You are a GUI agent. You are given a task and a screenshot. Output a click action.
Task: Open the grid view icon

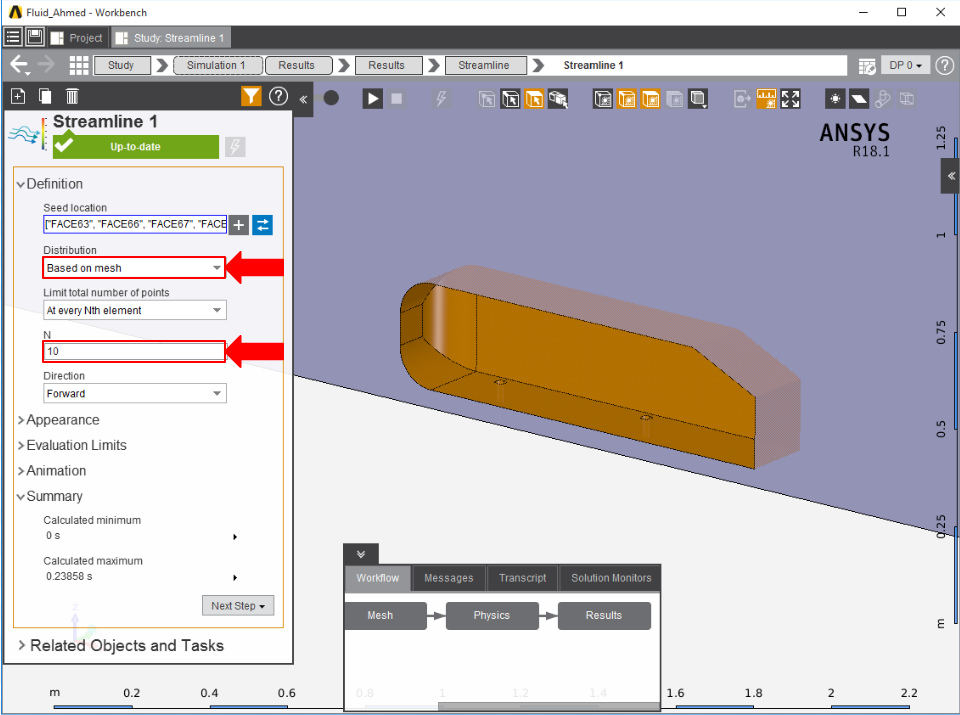79,65
